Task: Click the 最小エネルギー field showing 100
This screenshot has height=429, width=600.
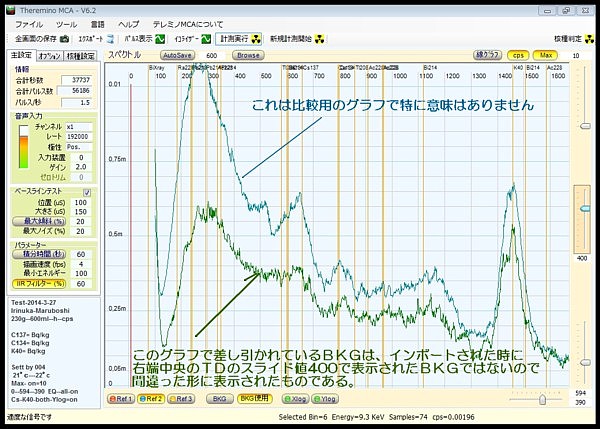Action: tap(81, 274)
